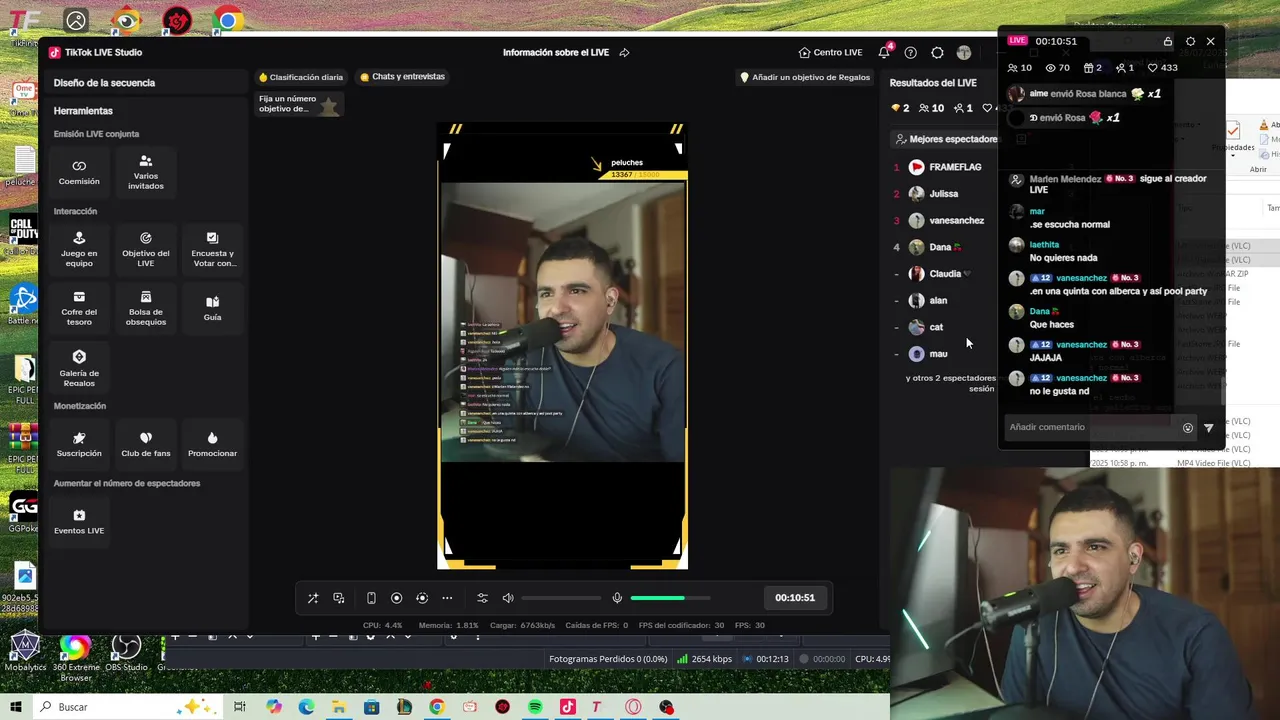This screenshot has height=720, width=1280.
Task: Click the replay clip capture icon
Action: point(422,598)
